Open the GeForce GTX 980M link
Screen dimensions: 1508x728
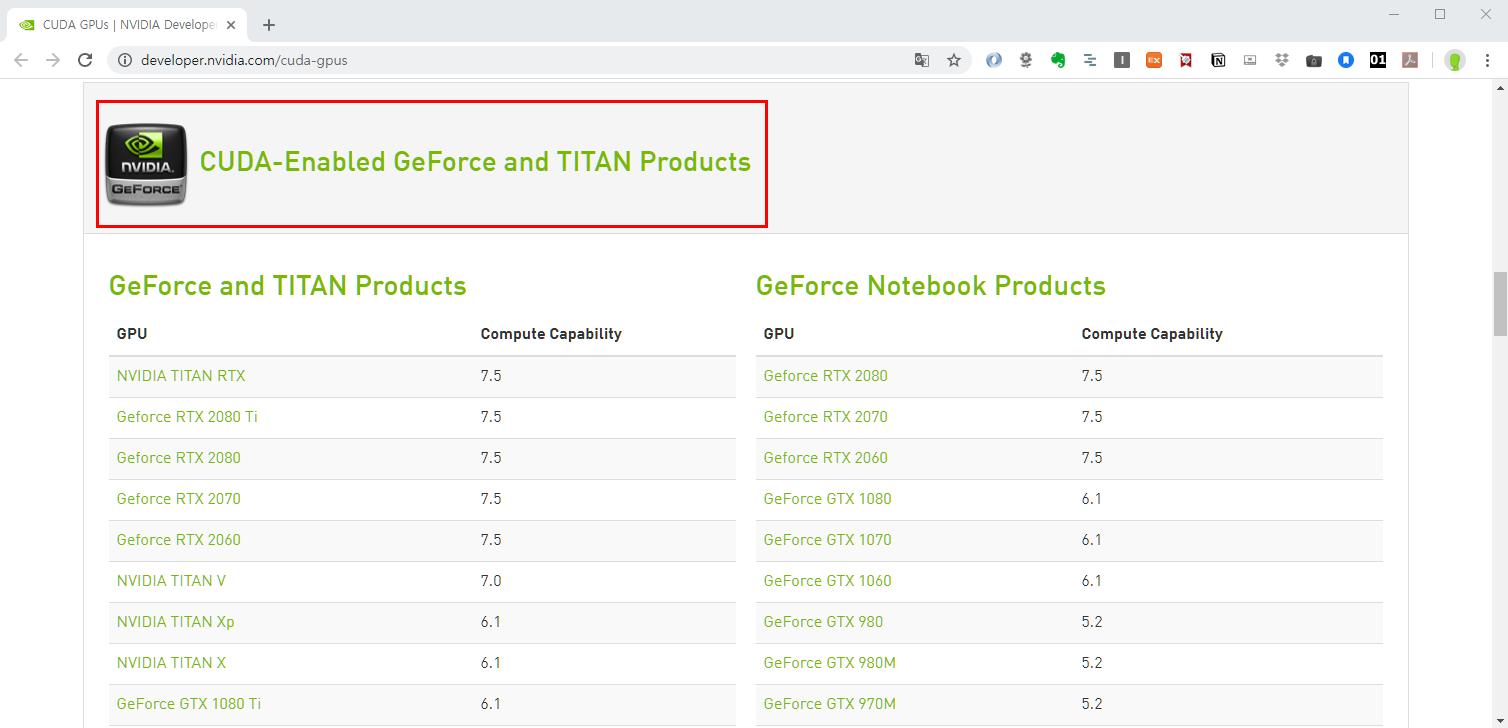coord(829,663)
